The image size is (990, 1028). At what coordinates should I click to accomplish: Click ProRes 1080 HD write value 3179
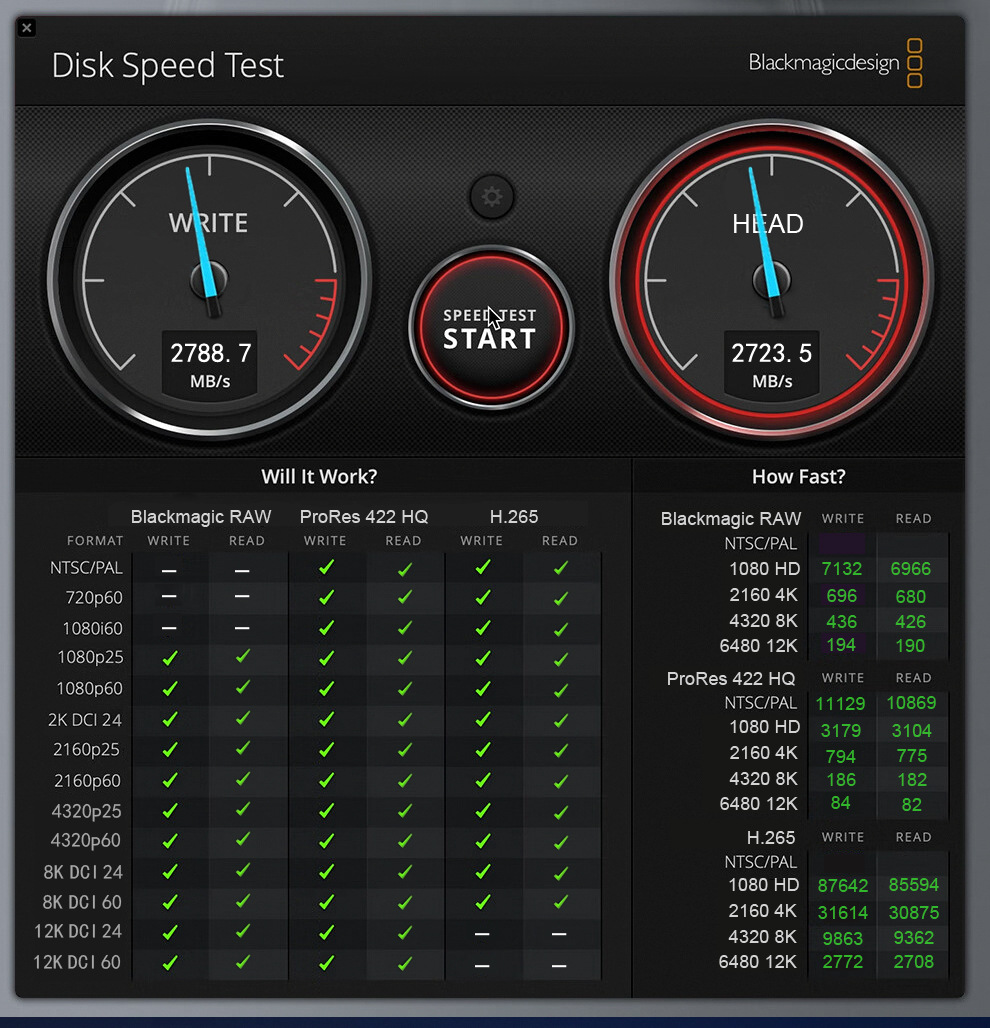(x=841, y=731)
